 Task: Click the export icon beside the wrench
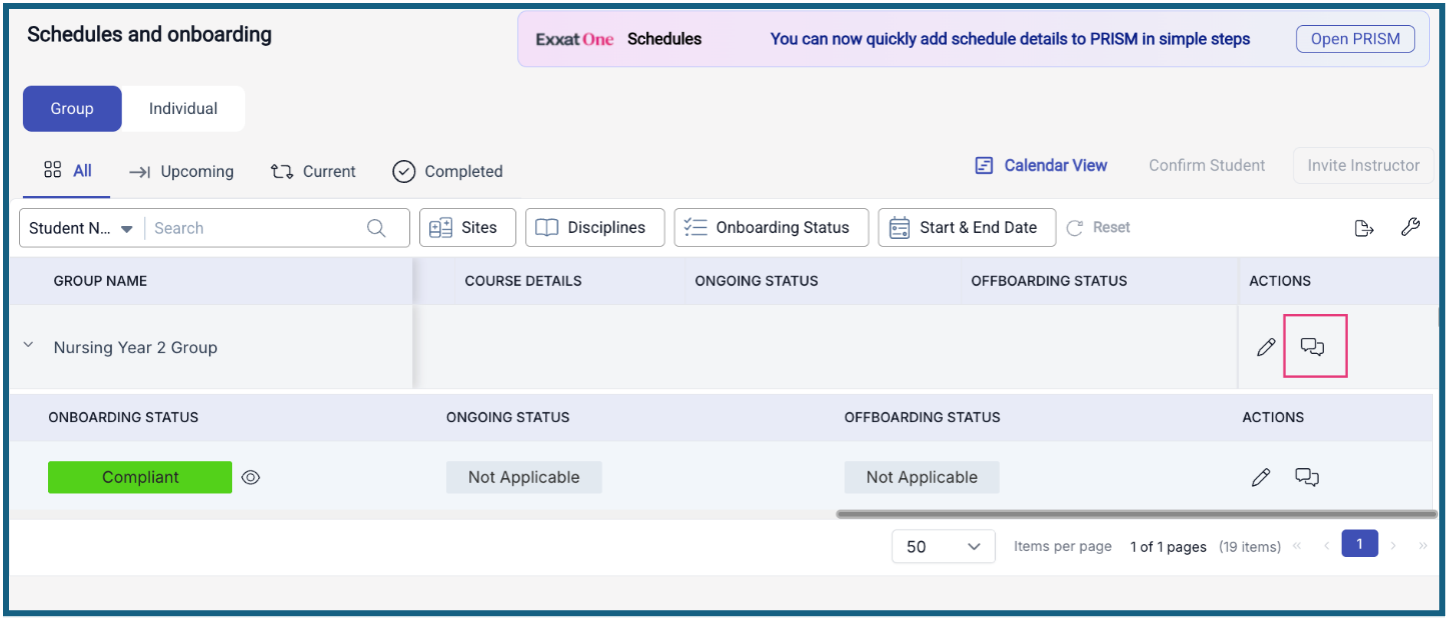[1364, 228]
